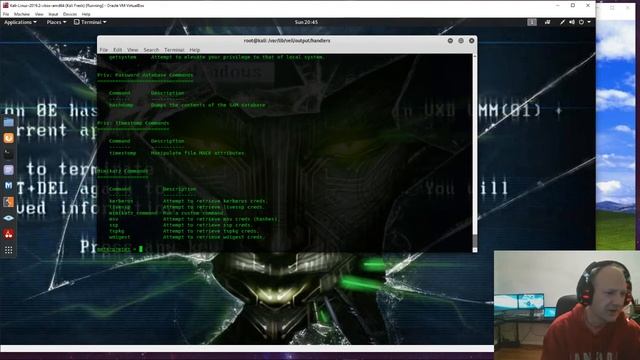Click the root@kali terminal title bar
640x360 pixels.
click(287, 40)
